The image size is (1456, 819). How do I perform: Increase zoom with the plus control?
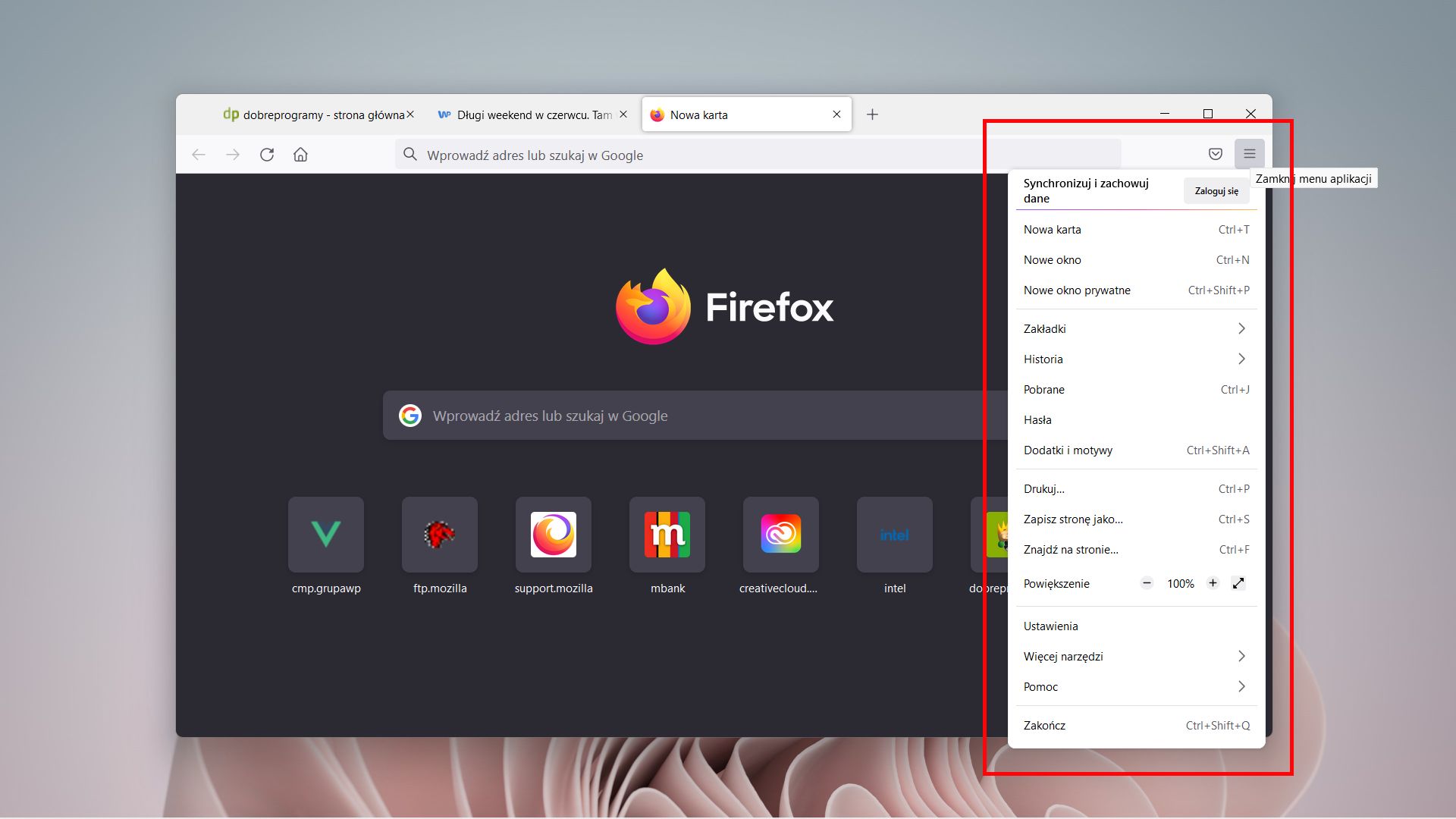pyautogui.click(x=1213, y=583)
